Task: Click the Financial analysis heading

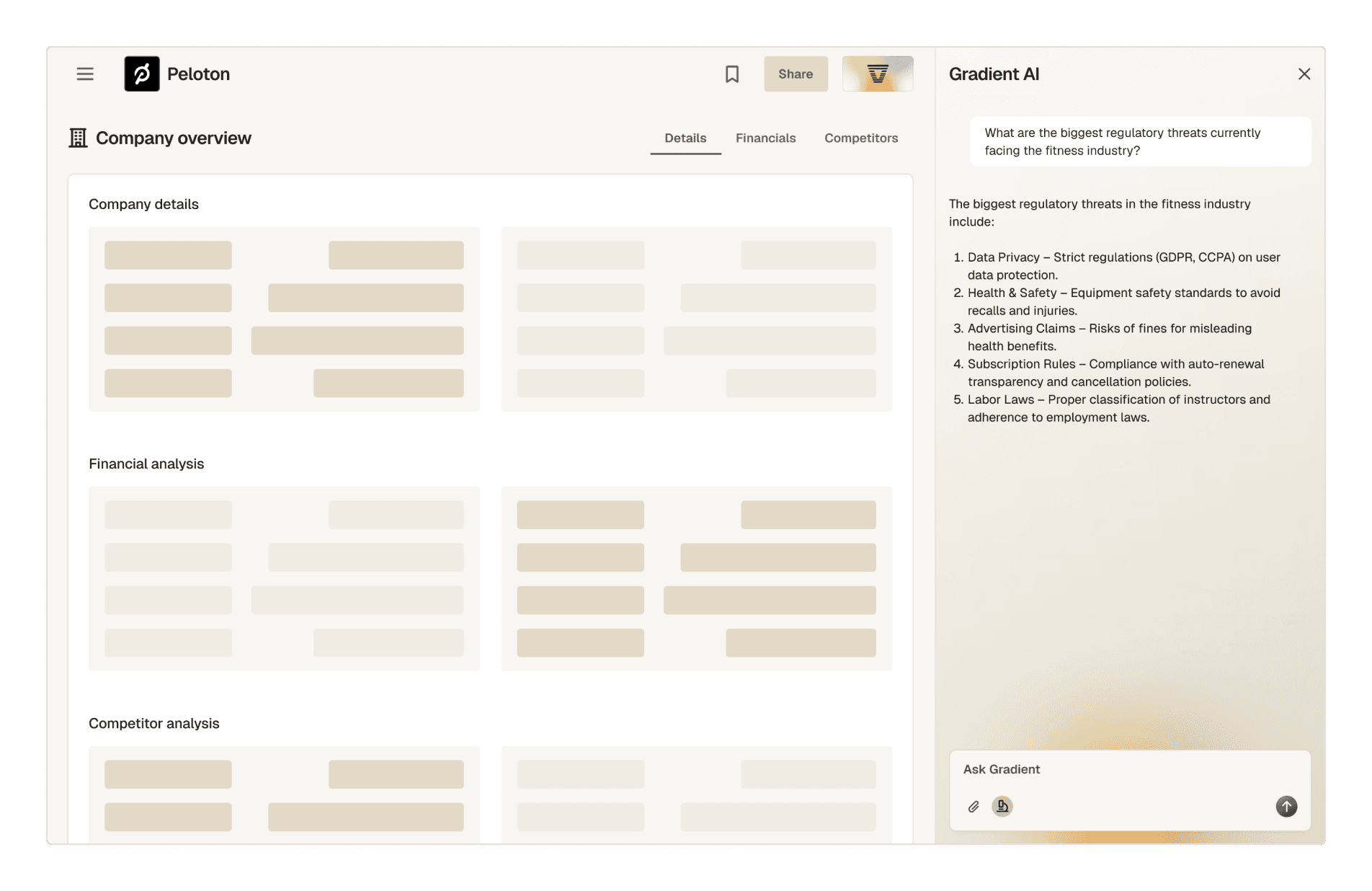Action: click(x=146, y=464)
